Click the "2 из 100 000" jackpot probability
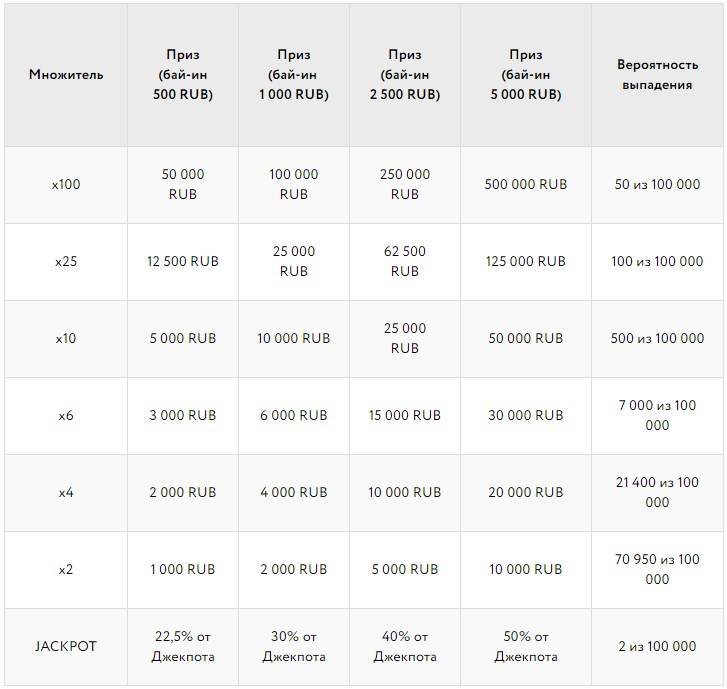The image size is (727, 689). tap(656, 646)
